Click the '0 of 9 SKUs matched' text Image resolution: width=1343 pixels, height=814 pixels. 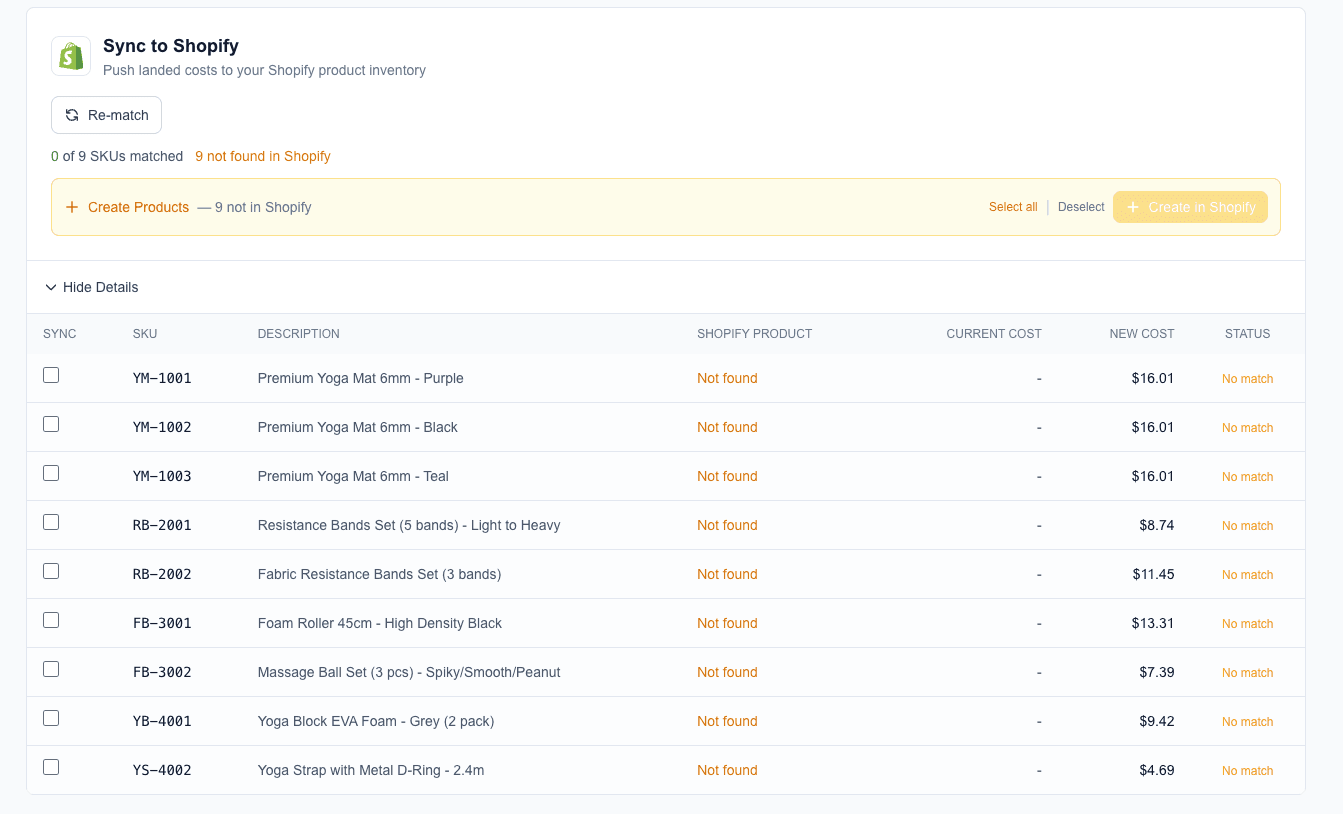click(117, 156)
